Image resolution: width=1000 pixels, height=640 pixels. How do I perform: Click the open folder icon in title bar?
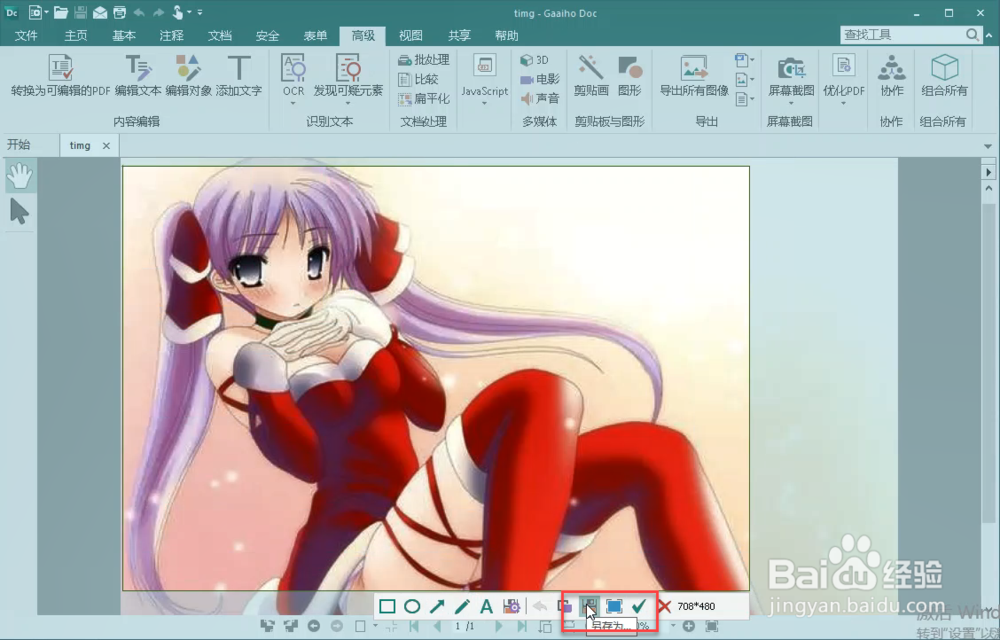[61, 12]
